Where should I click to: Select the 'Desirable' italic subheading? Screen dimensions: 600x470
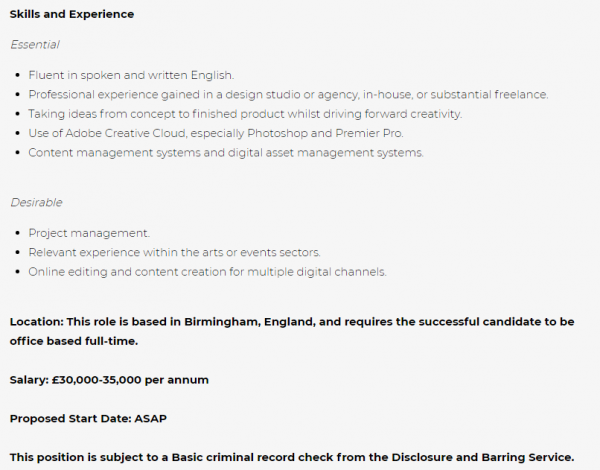[36, 202]
